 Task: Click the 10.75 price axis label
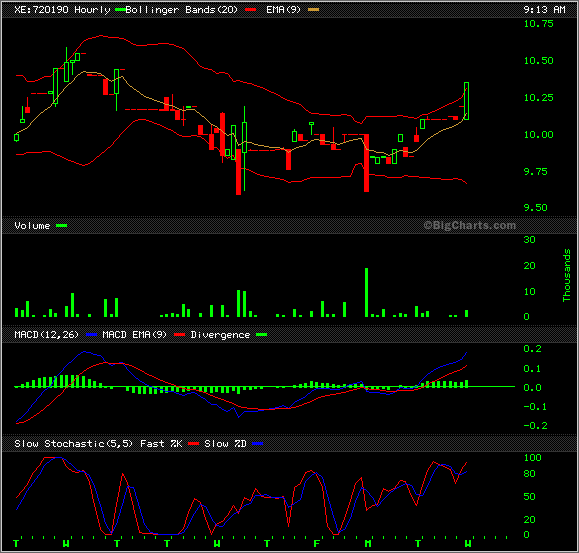coord(539,24)
